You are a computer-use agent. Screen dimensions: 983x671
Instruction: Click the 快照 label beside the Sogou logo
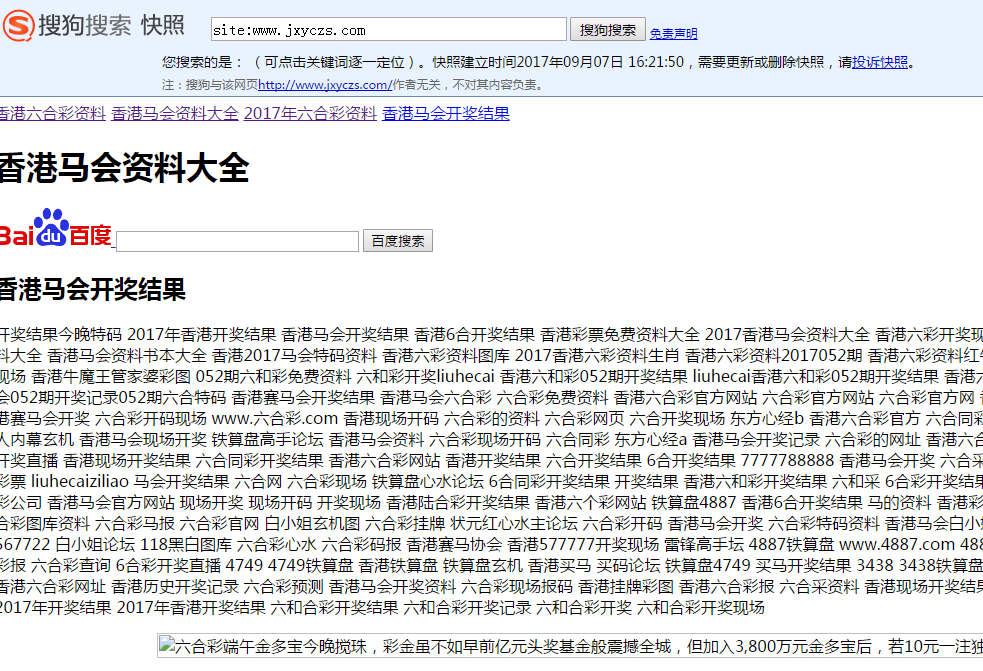[x=163, y=25]
